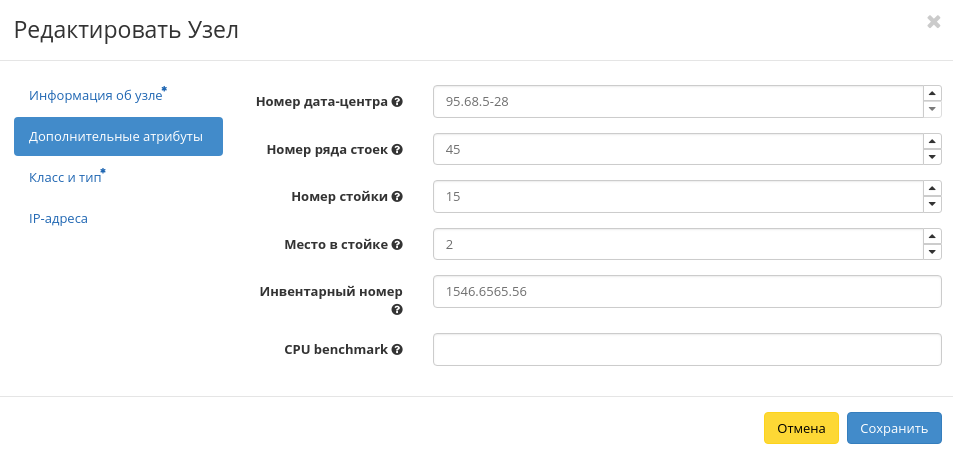Viewport: 953px width, 456px height.
Task: Select the Дополнительные атрибуты tab
Action: [x=117, y=137]
